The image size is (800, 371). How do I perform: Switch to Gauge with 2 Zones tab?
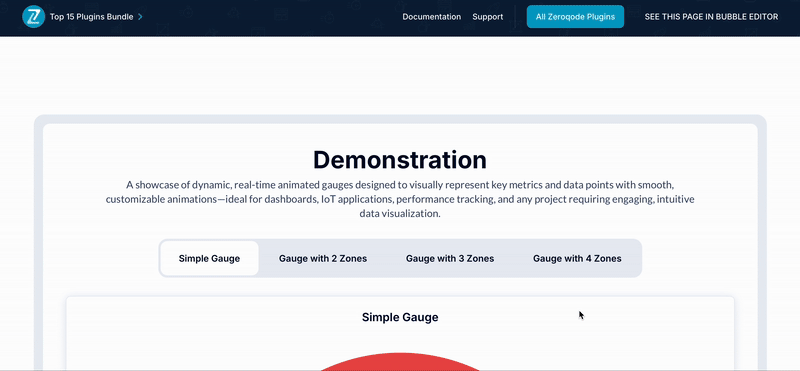click(322, 258)
